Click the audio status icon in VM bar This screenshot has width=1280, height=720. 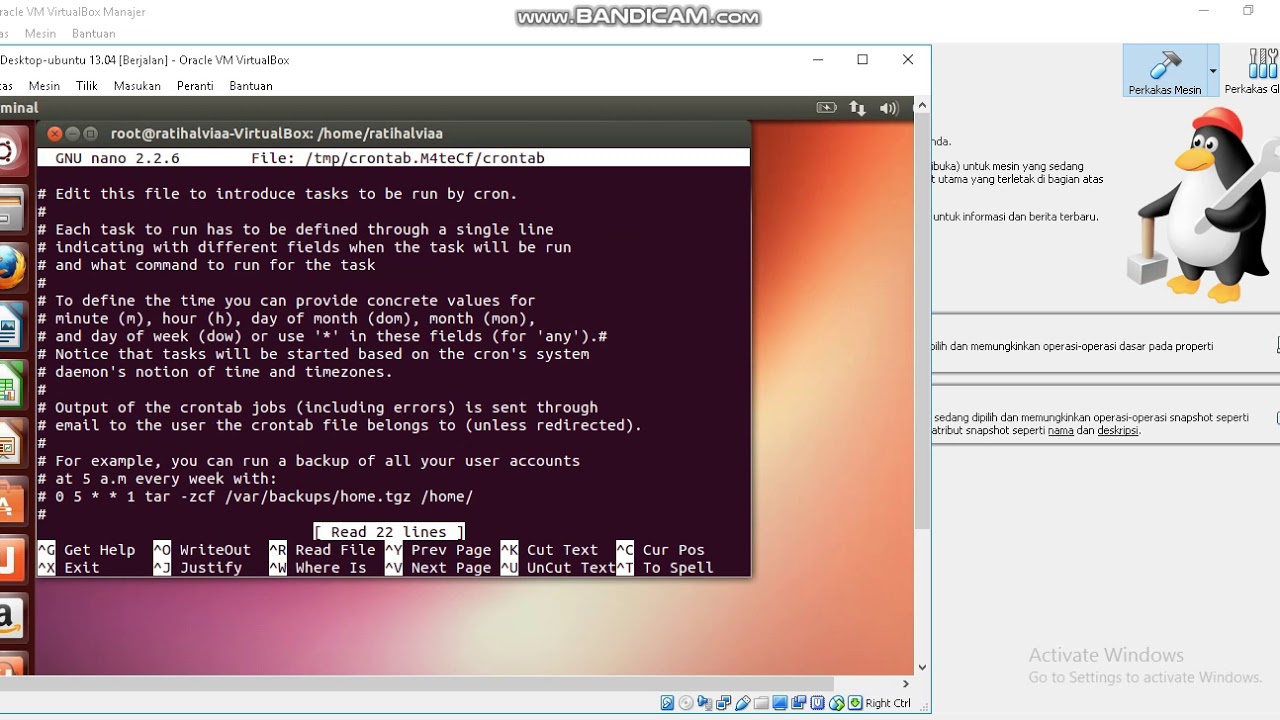click(705, 703)
